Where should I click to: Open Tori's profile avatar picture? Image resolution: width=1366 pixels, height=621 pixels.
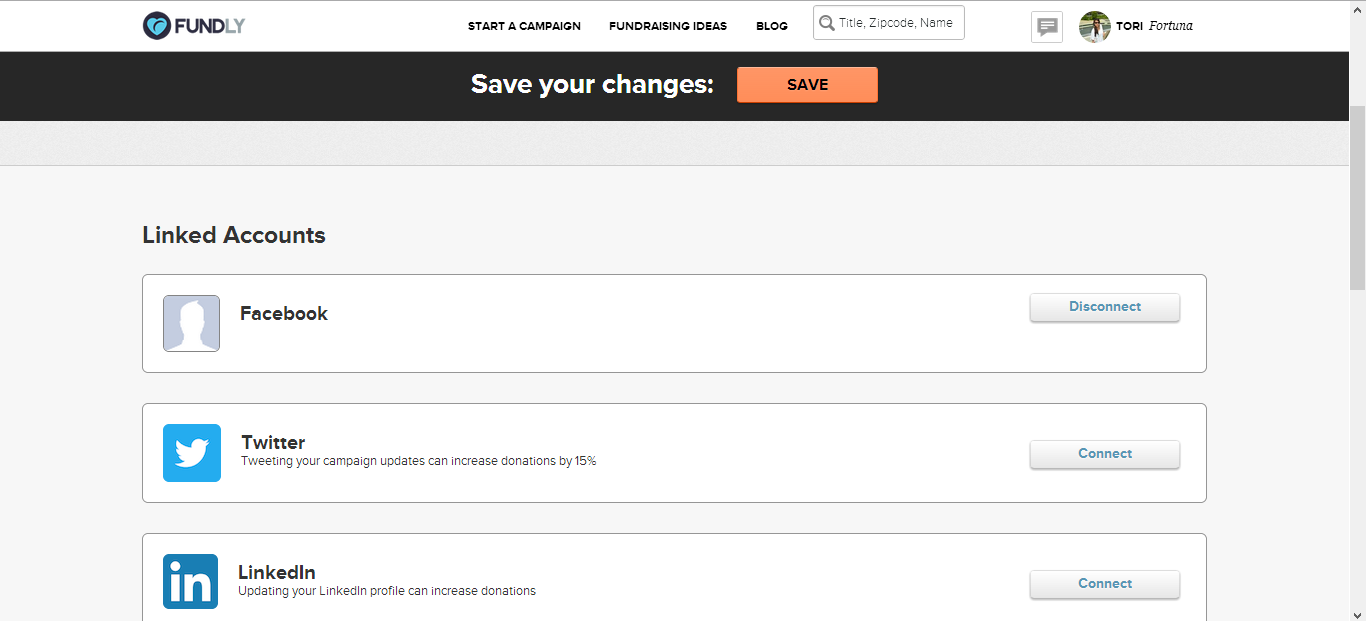coord(1095,27)
